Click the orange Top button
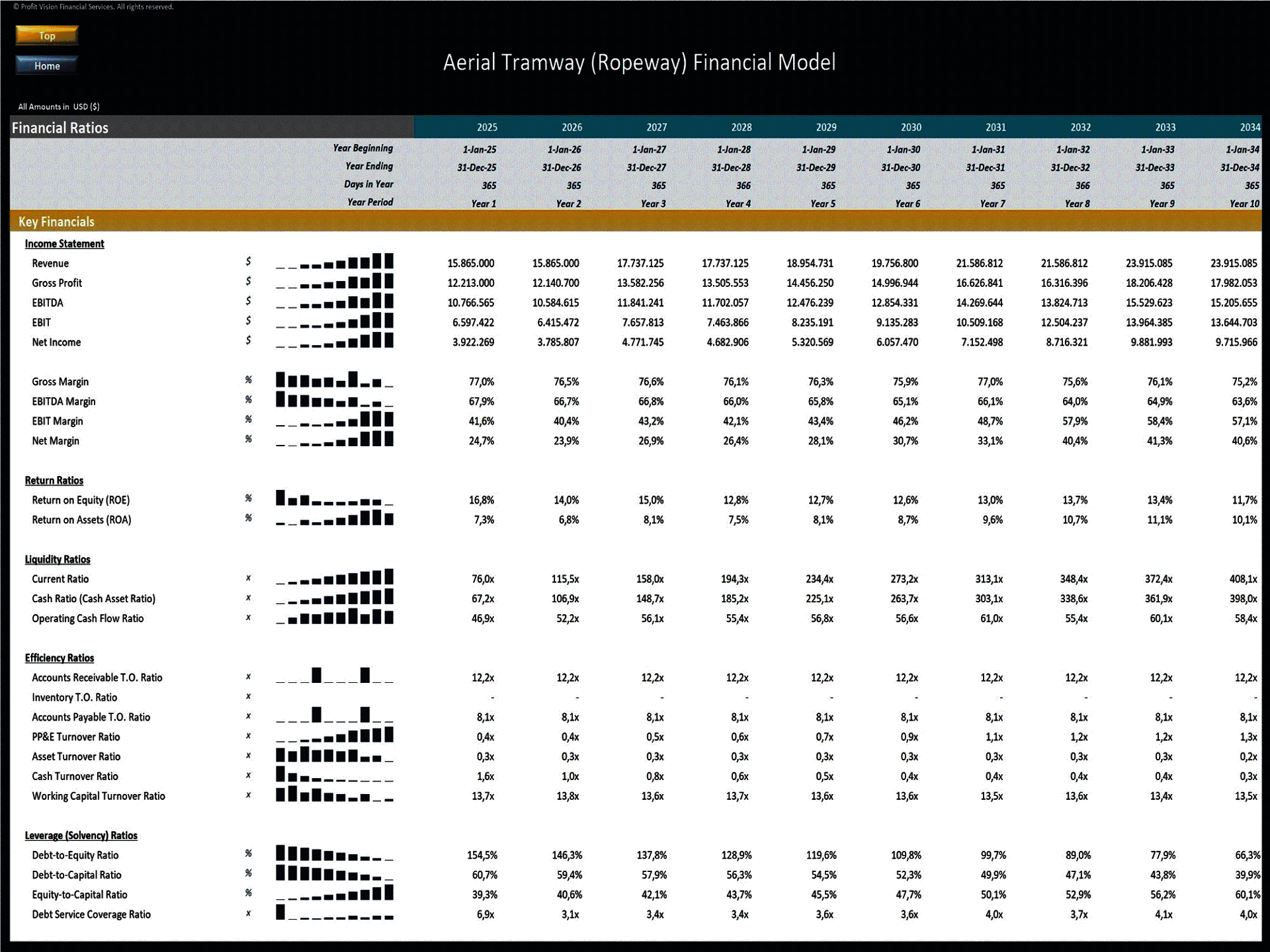 click(x=47, y=36)
